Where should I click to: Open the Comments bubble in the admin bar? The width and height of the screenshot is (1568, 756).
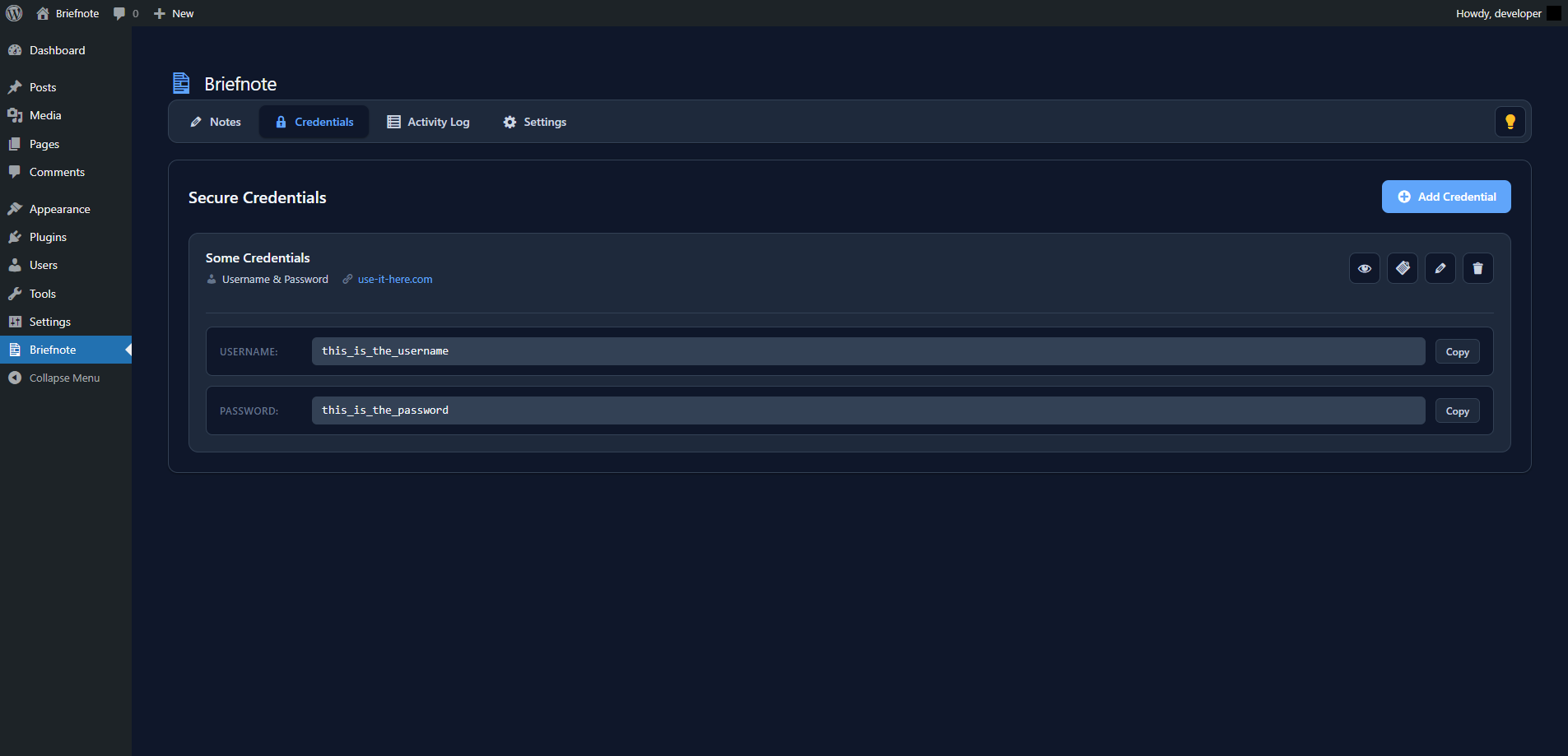(122, 13)
